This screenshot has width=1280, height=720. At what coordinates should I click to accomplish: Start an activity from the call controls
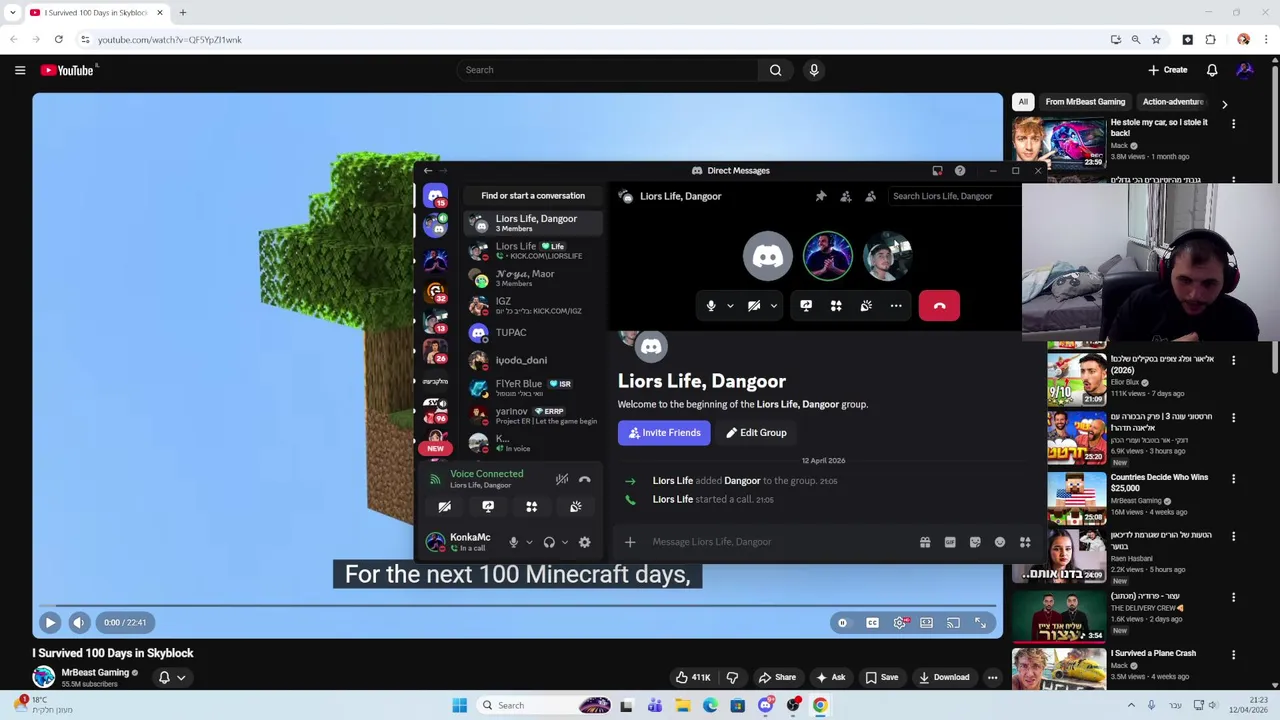pos(836,306)
